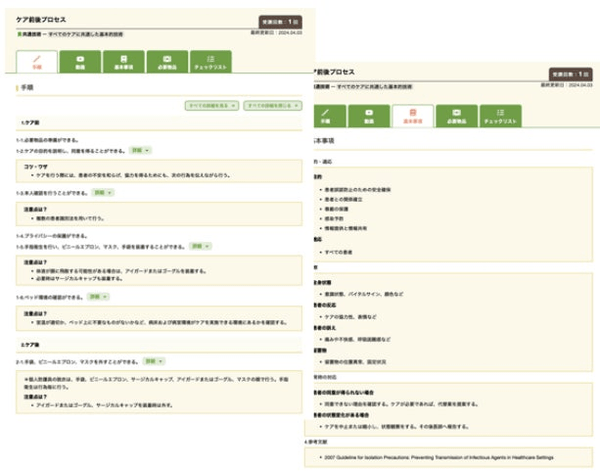Click the video icon on the left 動画 tab
The height and width of the screenshot is (473, 600).
point(80,58)
